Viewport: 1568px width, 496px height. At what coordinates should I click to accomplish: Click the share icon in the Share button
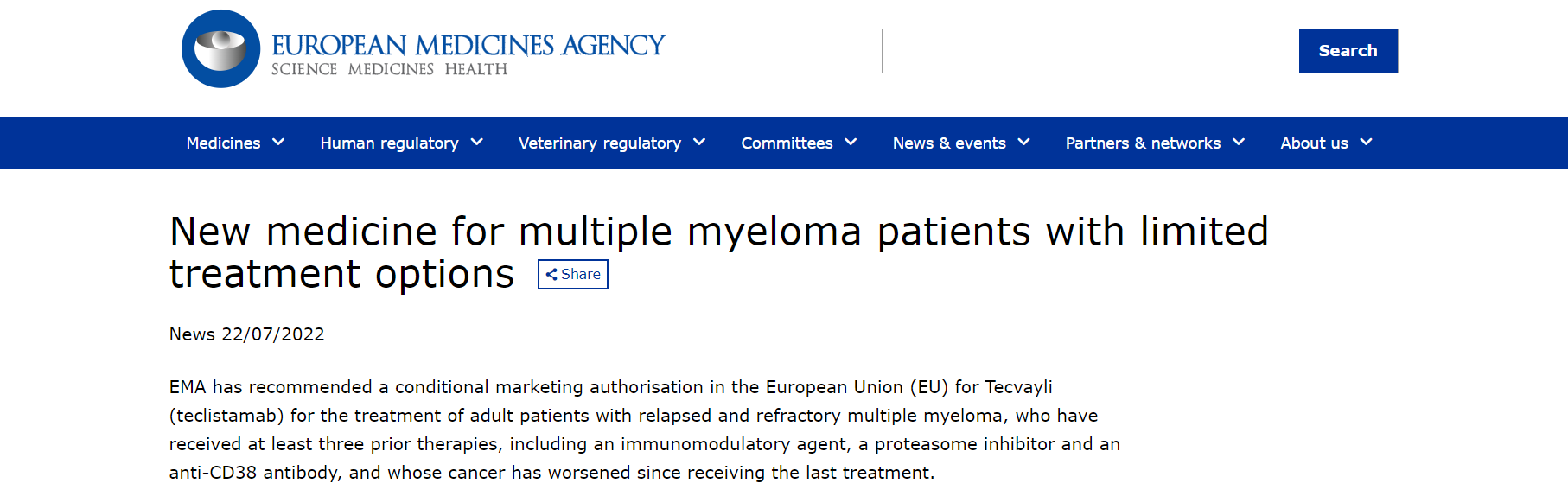pyautogui.click(x=551, y=275)
